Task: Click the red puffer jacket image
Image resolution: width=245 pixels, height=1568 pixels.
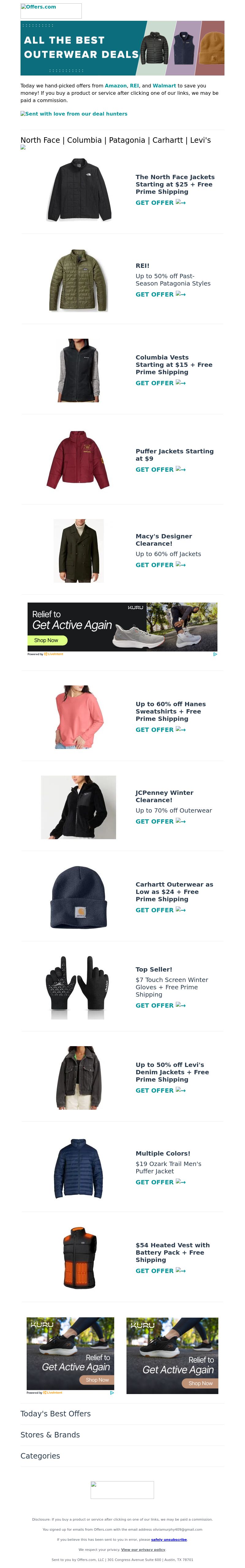Action: [78, 460]
